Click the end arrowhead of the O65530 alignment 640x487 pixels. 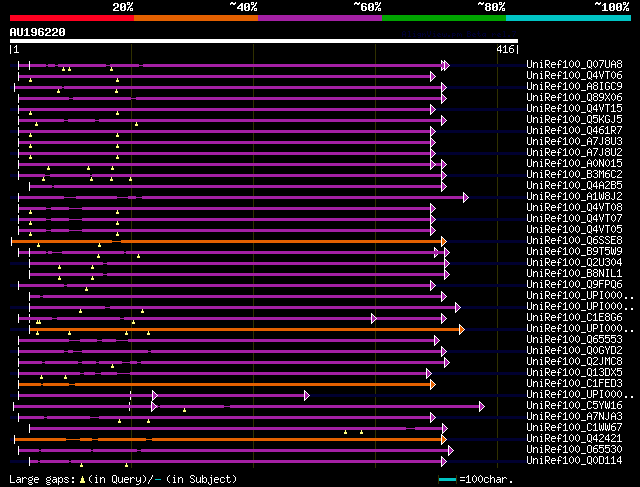pos(451,451)
